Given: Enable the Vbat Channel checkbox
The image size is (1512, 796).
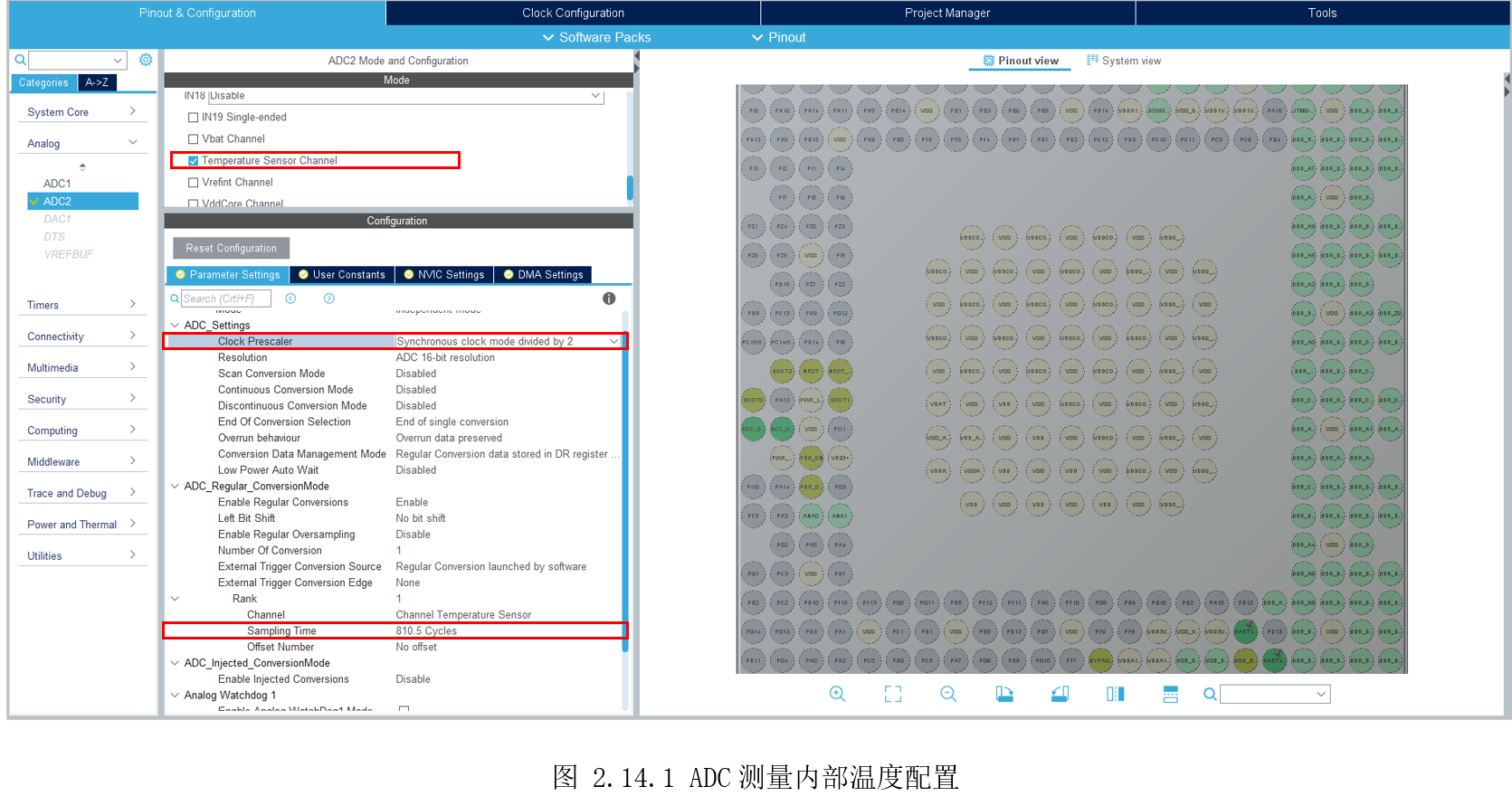Looking at the screenshot, I should (193, 139).
